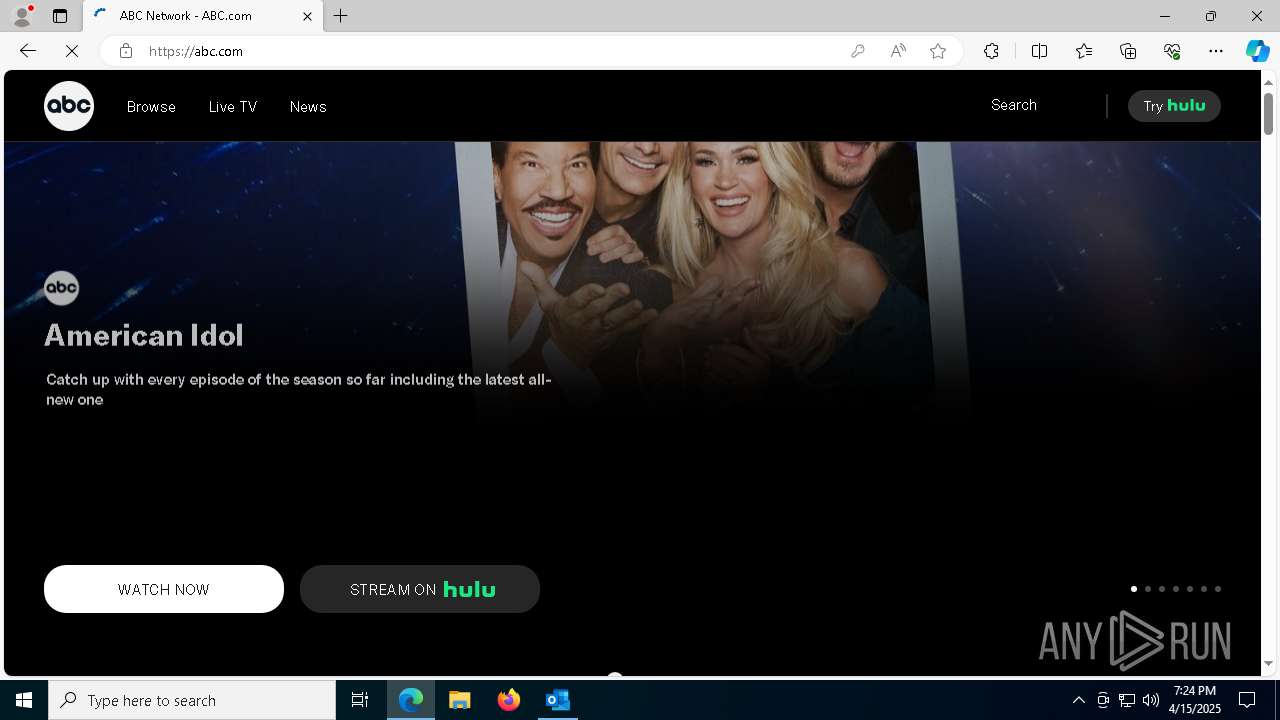Open Copilot sidebar

1258,51
